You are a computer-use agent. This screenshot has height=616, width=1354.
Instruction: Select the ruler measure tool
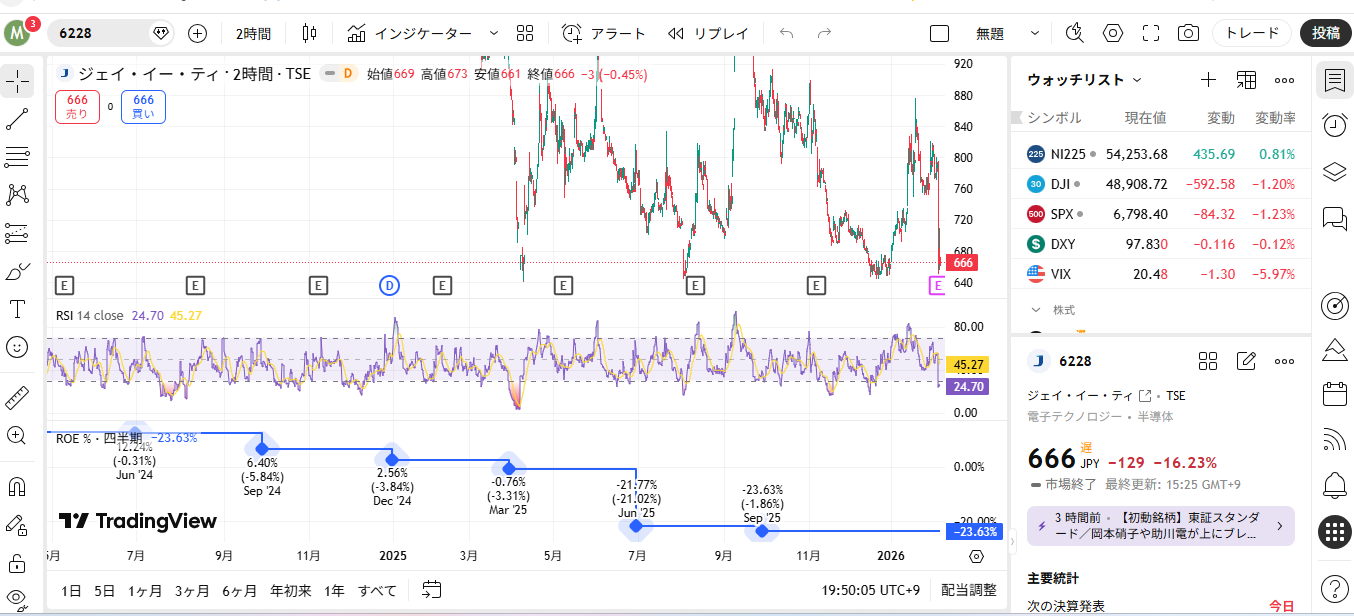point(17,398)
